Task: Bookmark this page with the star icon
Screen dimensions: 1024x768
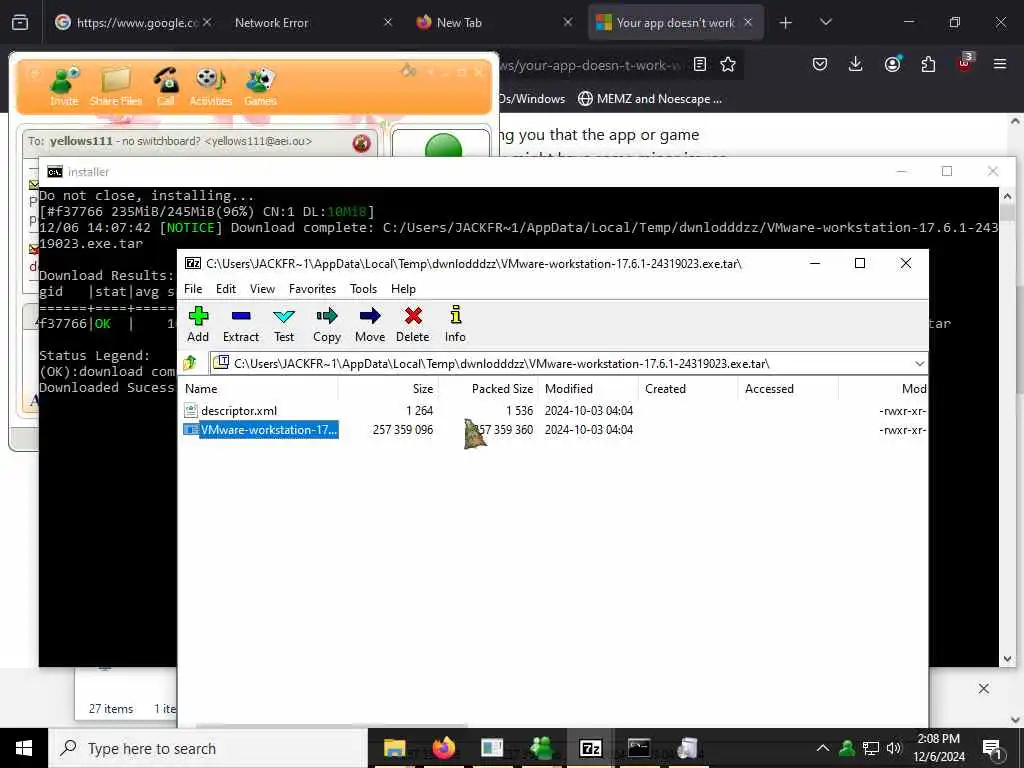Action: tap(728, 64)
